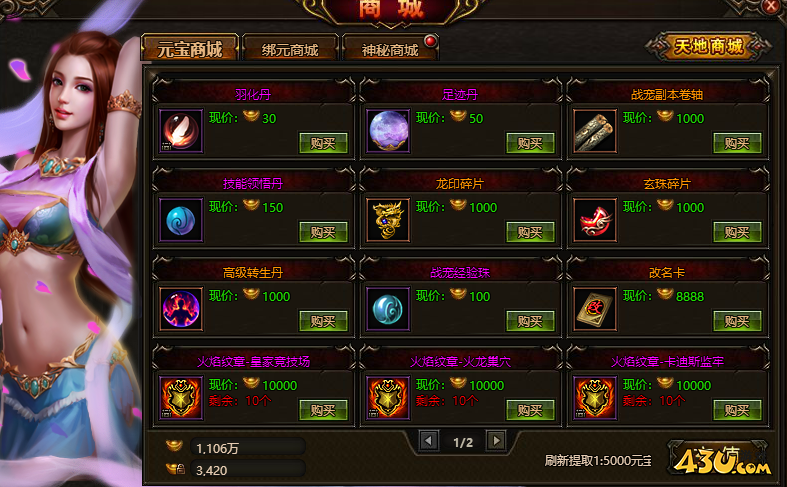Click 购买 for 改名卡

pos(737,321)
